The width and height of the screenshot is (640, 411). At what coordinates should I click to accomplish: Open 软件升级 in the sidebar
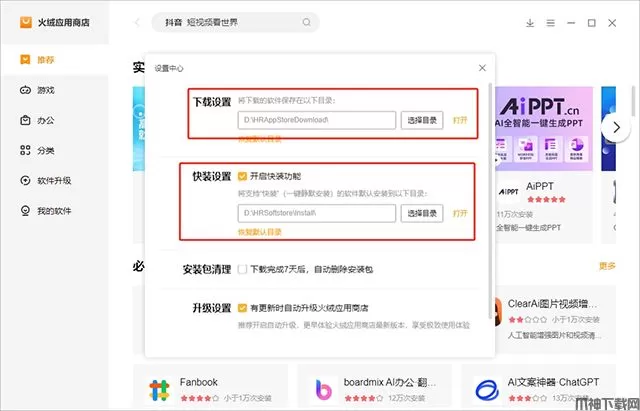[53, 181]
